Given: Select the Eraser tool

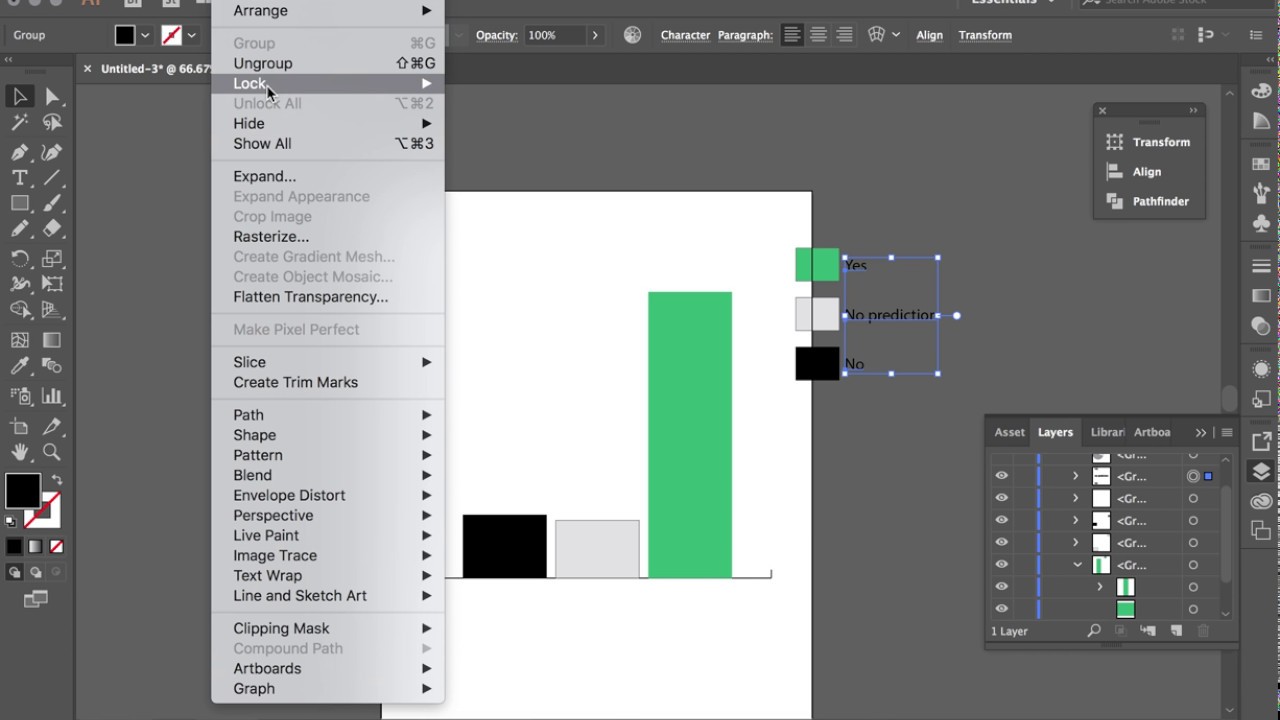Looking at the screenshot, I should coord(52,229).
